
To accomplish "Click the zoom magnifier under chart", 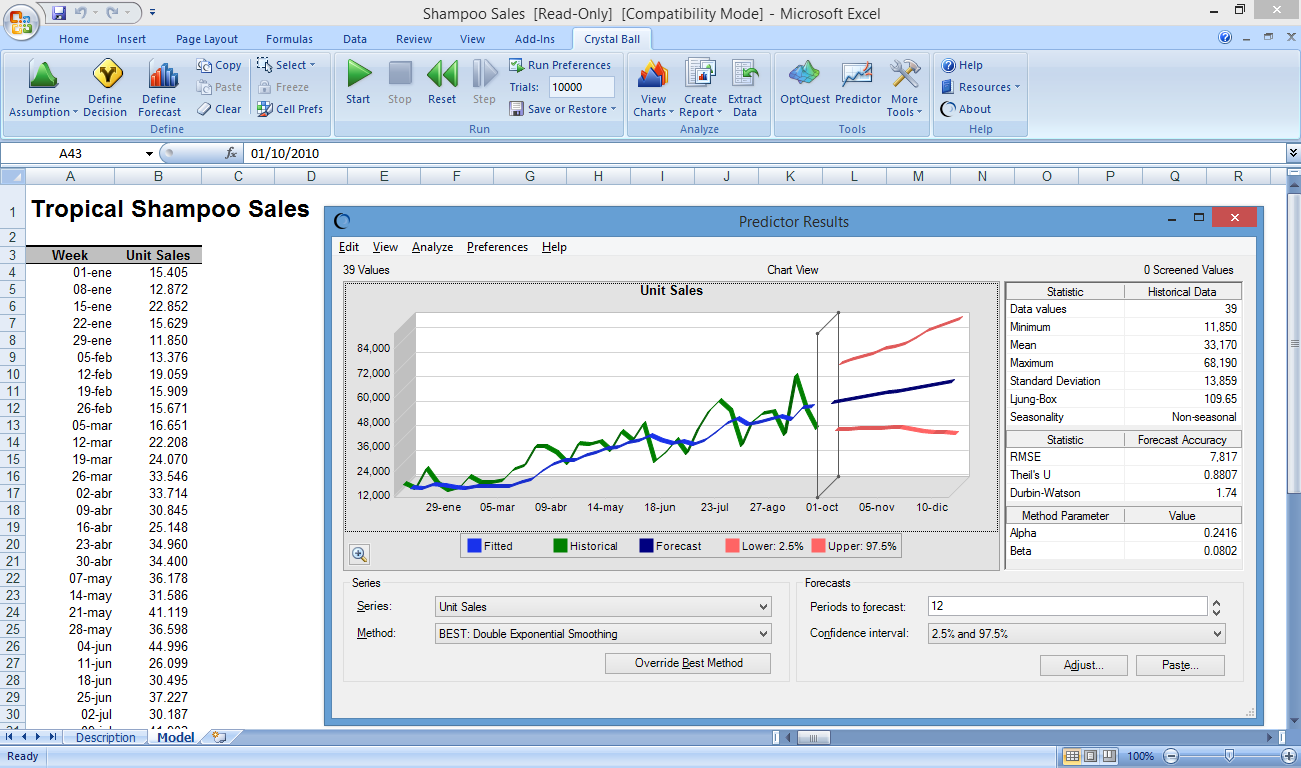I will [359, 554].
